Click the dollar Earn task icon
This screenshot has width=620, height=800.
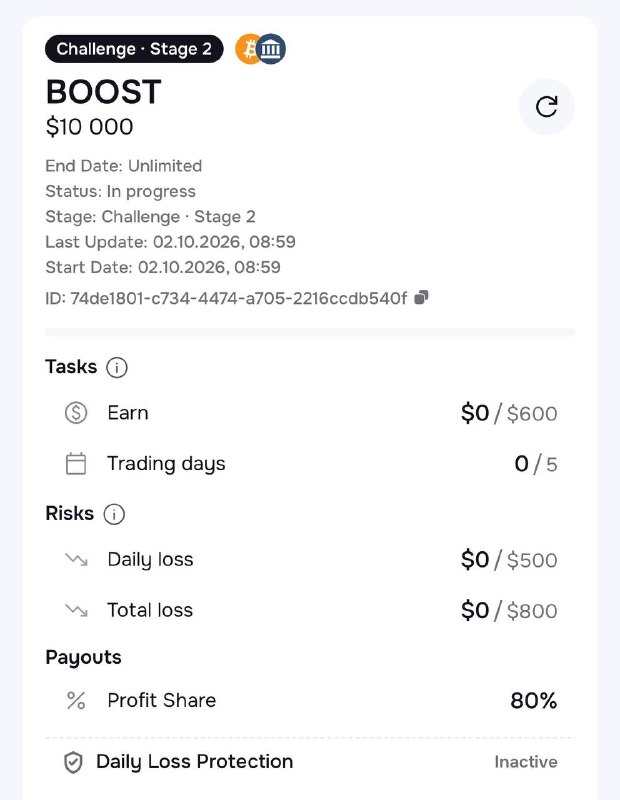pos(76,413)
